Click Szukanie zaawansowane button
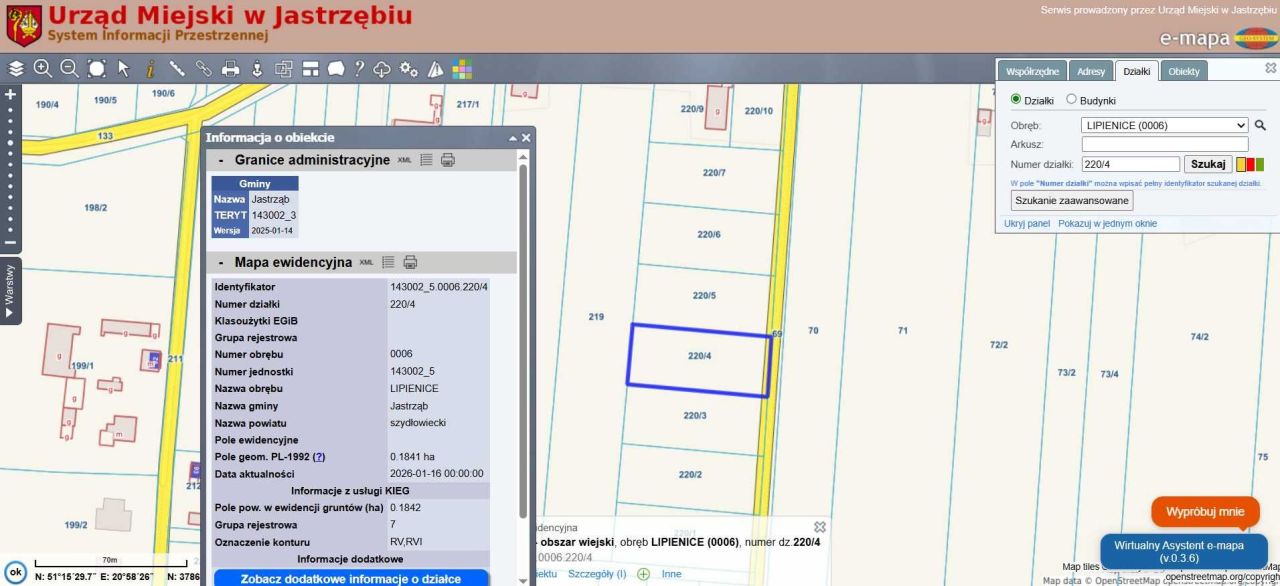Image resolution: width=1280 pixels, height=586 pixels. click(x=1072, y=201)
